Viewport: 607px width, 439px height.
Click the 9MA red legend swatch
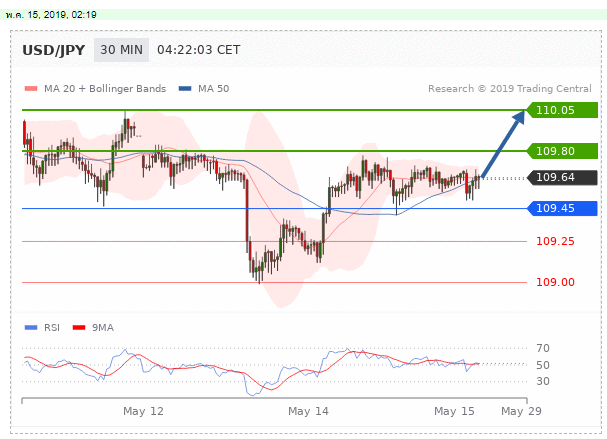(79, 328)
